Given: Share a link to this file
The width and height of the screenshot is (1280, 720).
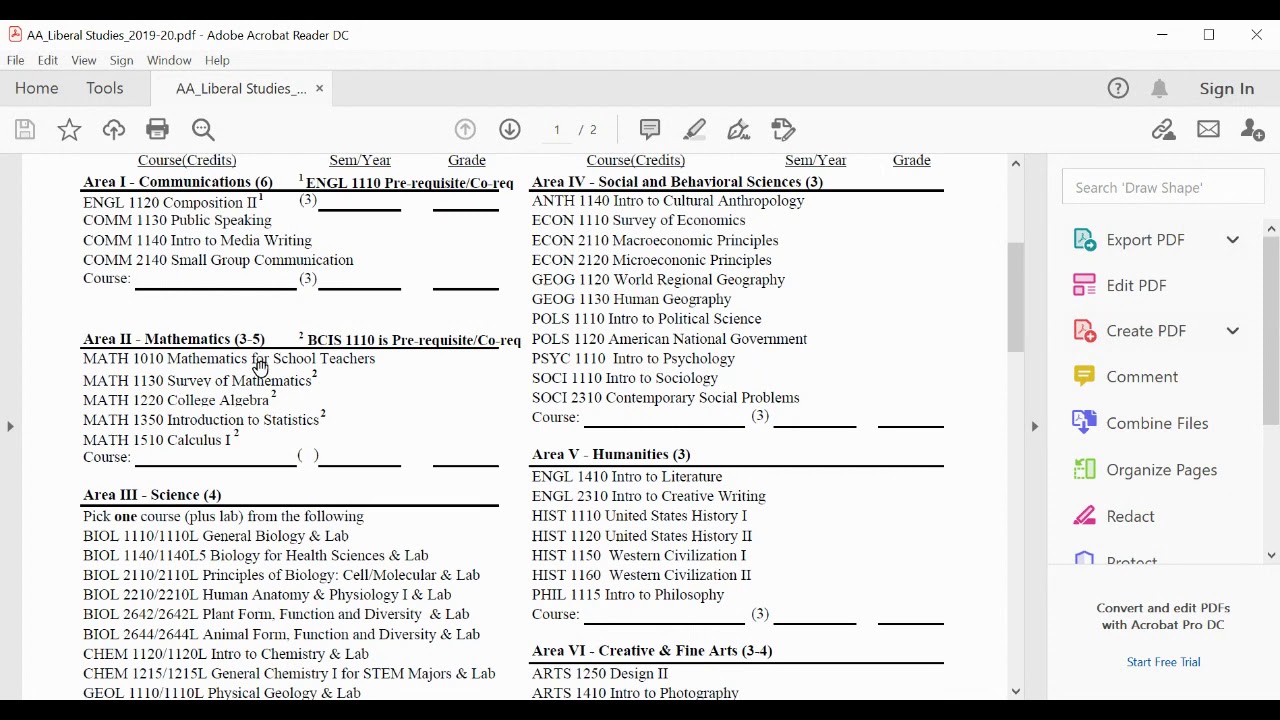Looking at the screenshot, I should 1163,130.
